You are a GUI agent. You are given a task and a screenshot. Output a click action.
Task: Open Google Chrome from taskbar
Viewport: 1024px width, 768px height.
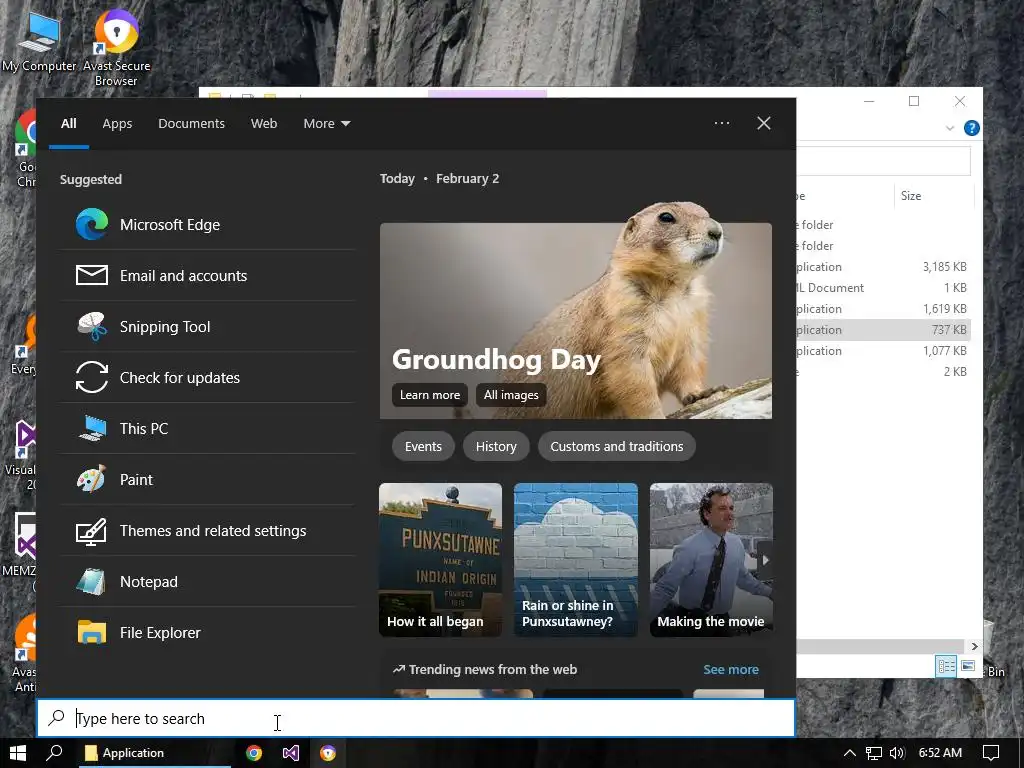(254, 753)
